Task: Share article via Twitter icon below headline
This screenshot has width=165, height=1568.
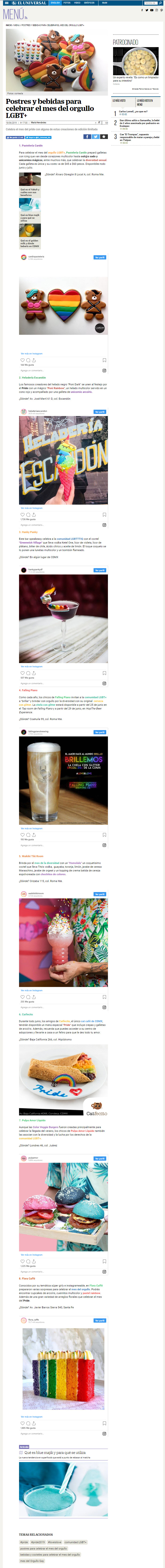Action: pyautogui.click(x=95, y=137)
